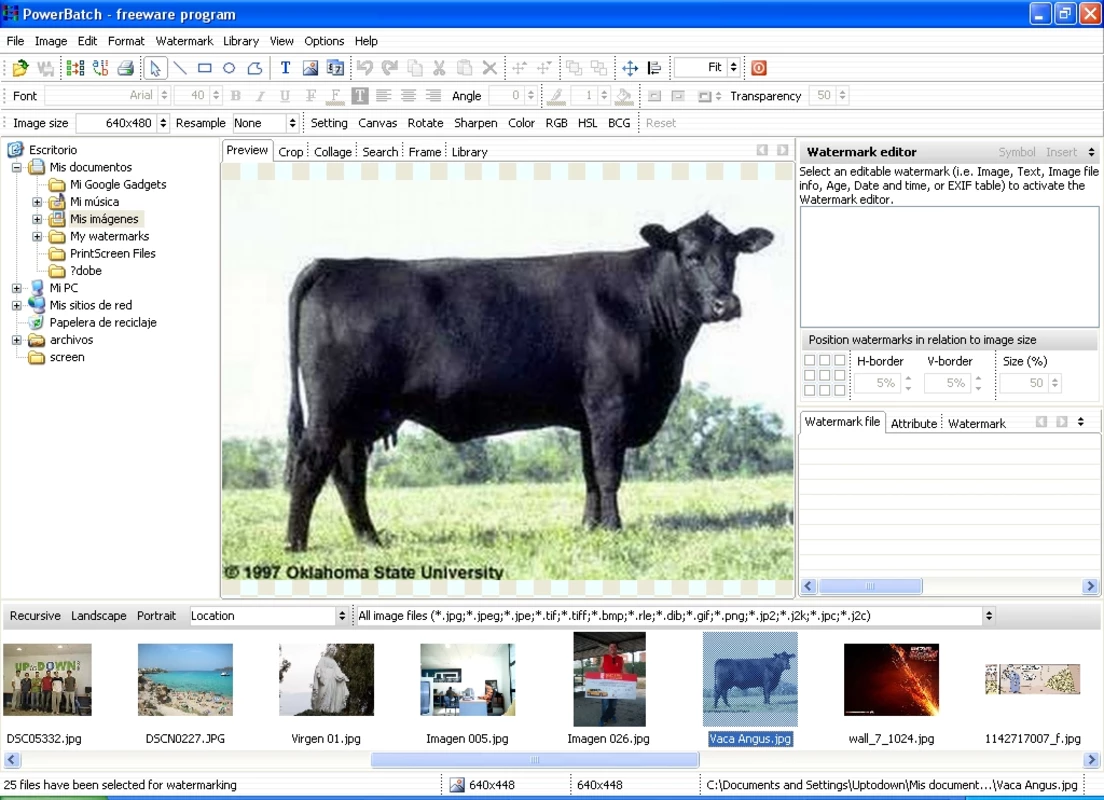
Task: Select the pointer arrow tool
Action: click(155, 68)
